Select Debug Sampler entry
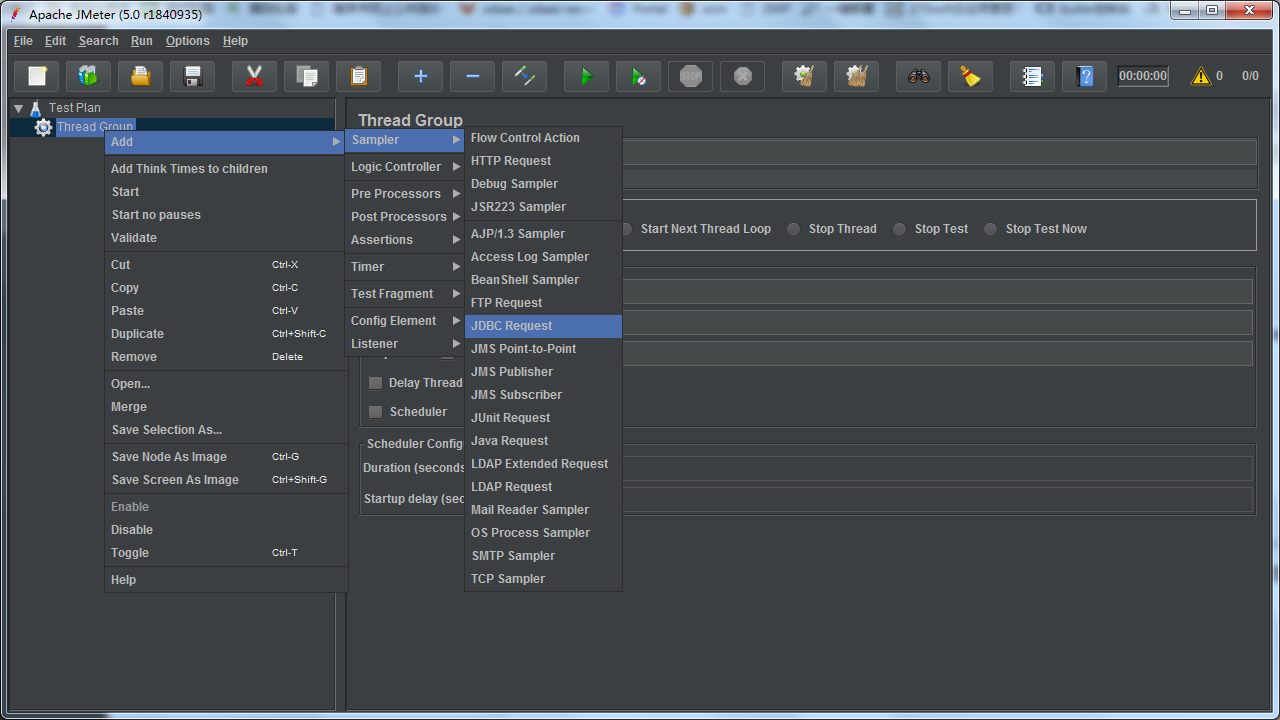1280x720 pixels. click(x=543, y=184)
